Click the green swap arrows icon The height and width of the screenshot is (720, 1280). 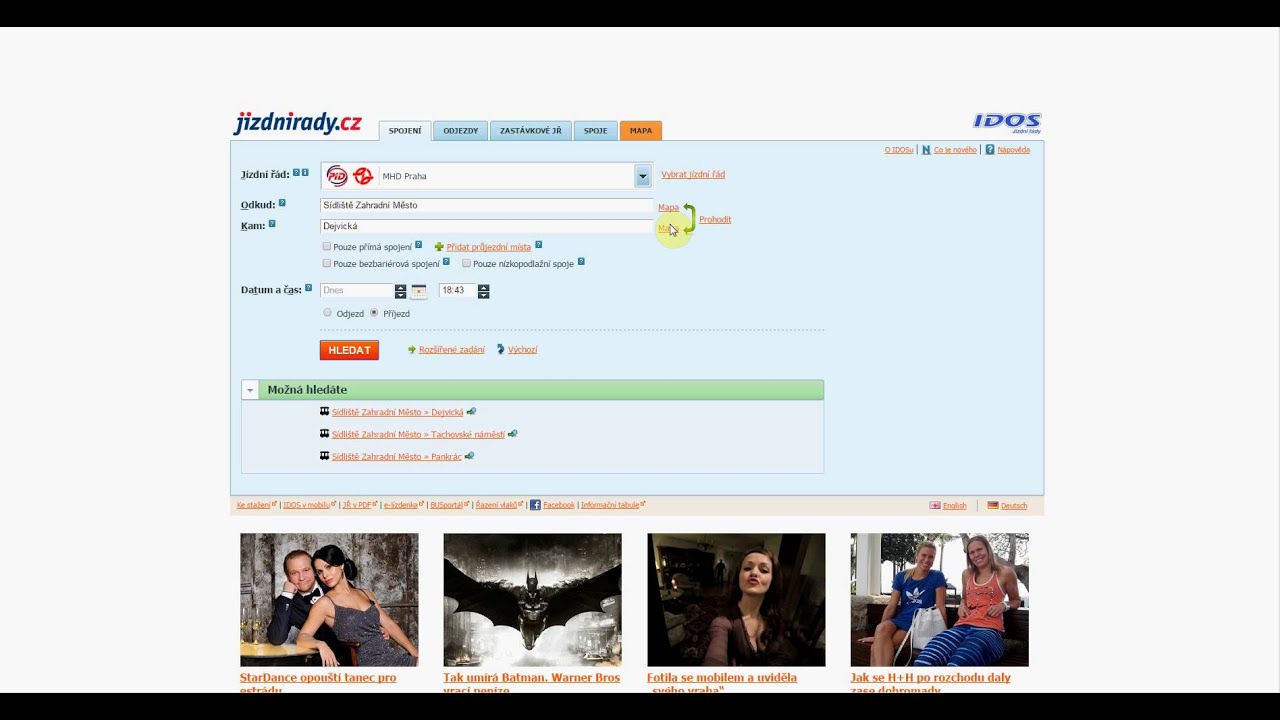689,218
